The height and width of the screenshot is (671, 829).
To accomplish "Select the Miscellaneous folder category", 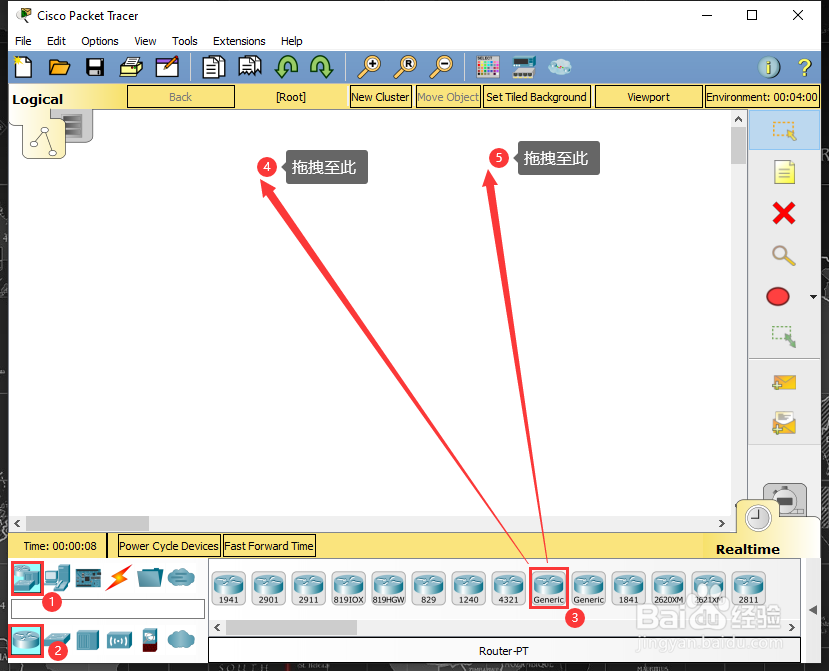I will pos(150,577).
